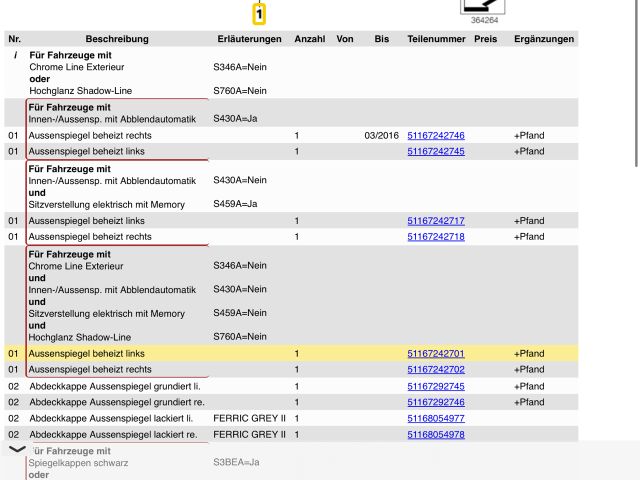640x480 pixels.
Task: Tap the down chevron at bottom left
Action: tap(17, 450)
